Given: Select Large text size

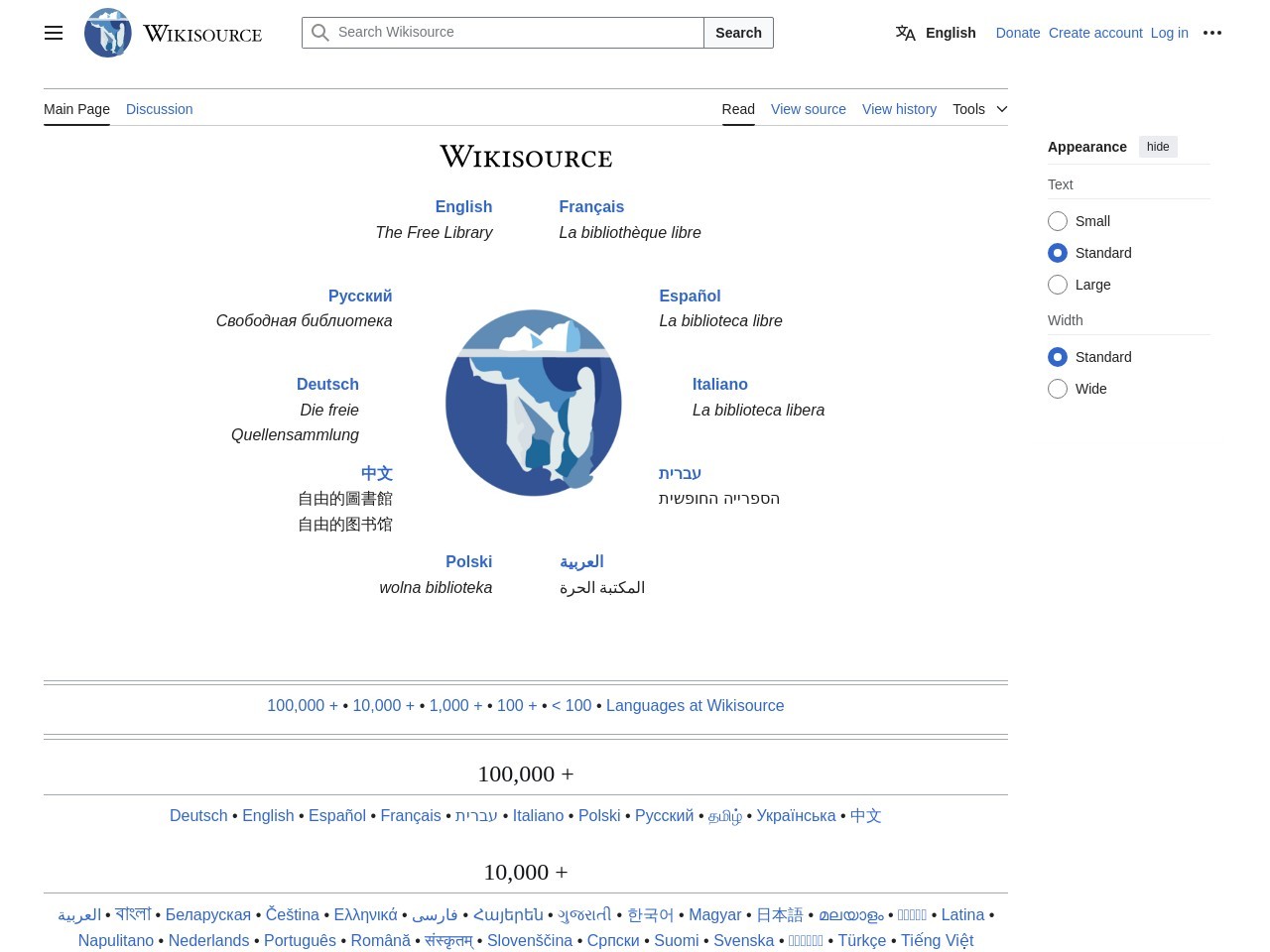Looking at the screenshot, I should click(x=1058, y=285).
